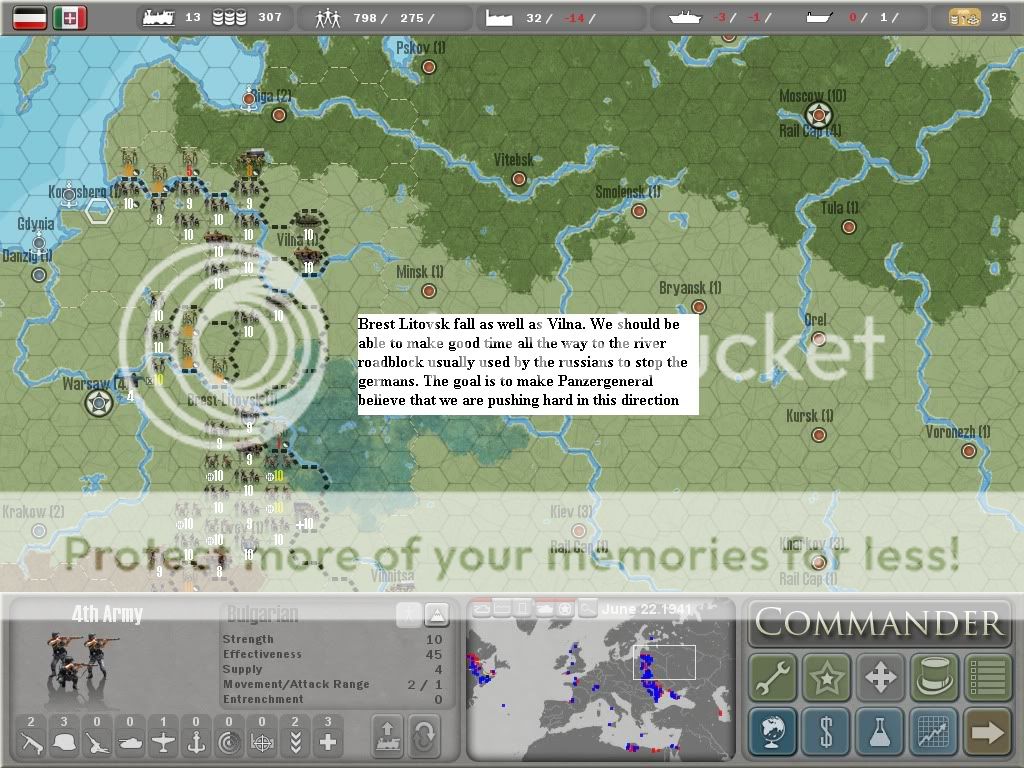
Task: Click the four-arrow move button
Action: tap(880, 677)
